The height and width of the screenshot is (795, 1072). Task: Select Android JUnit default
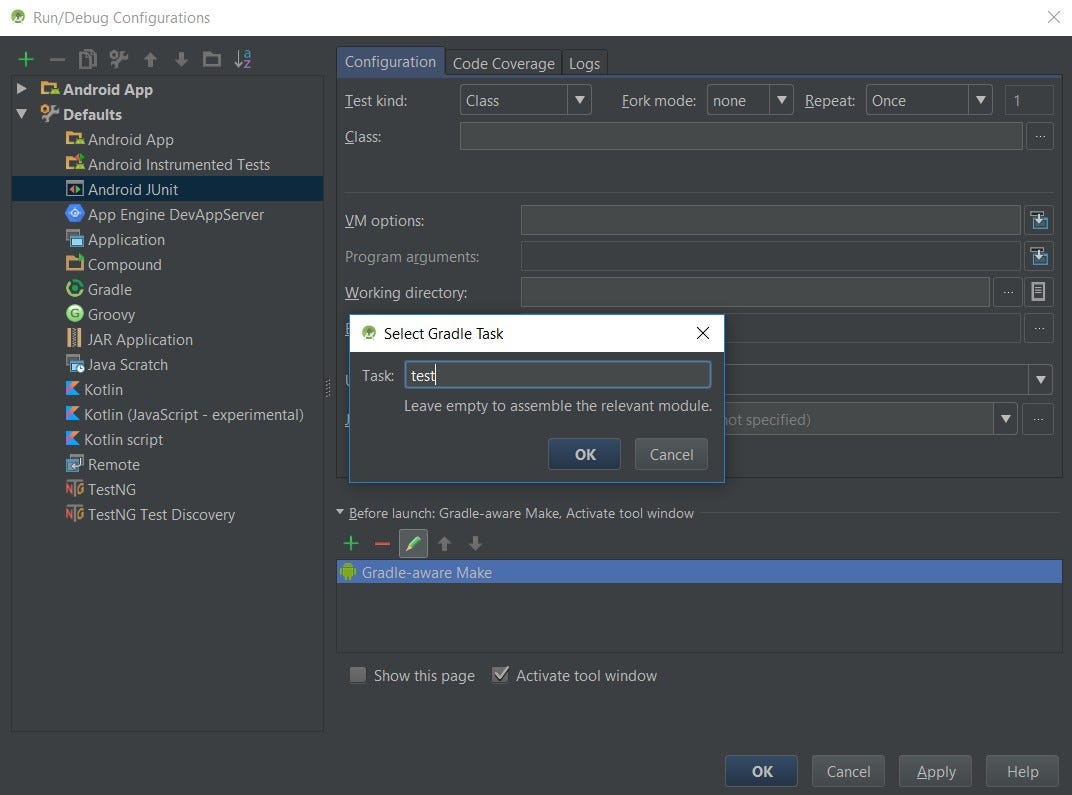point(168,189)
